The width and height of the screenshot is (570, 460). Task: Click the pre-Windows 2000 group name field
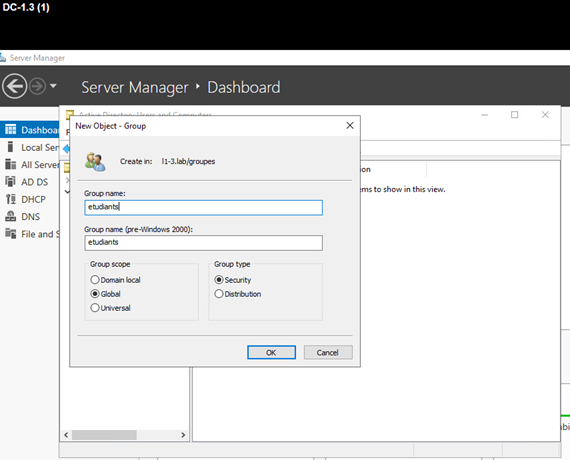(203, 243)
